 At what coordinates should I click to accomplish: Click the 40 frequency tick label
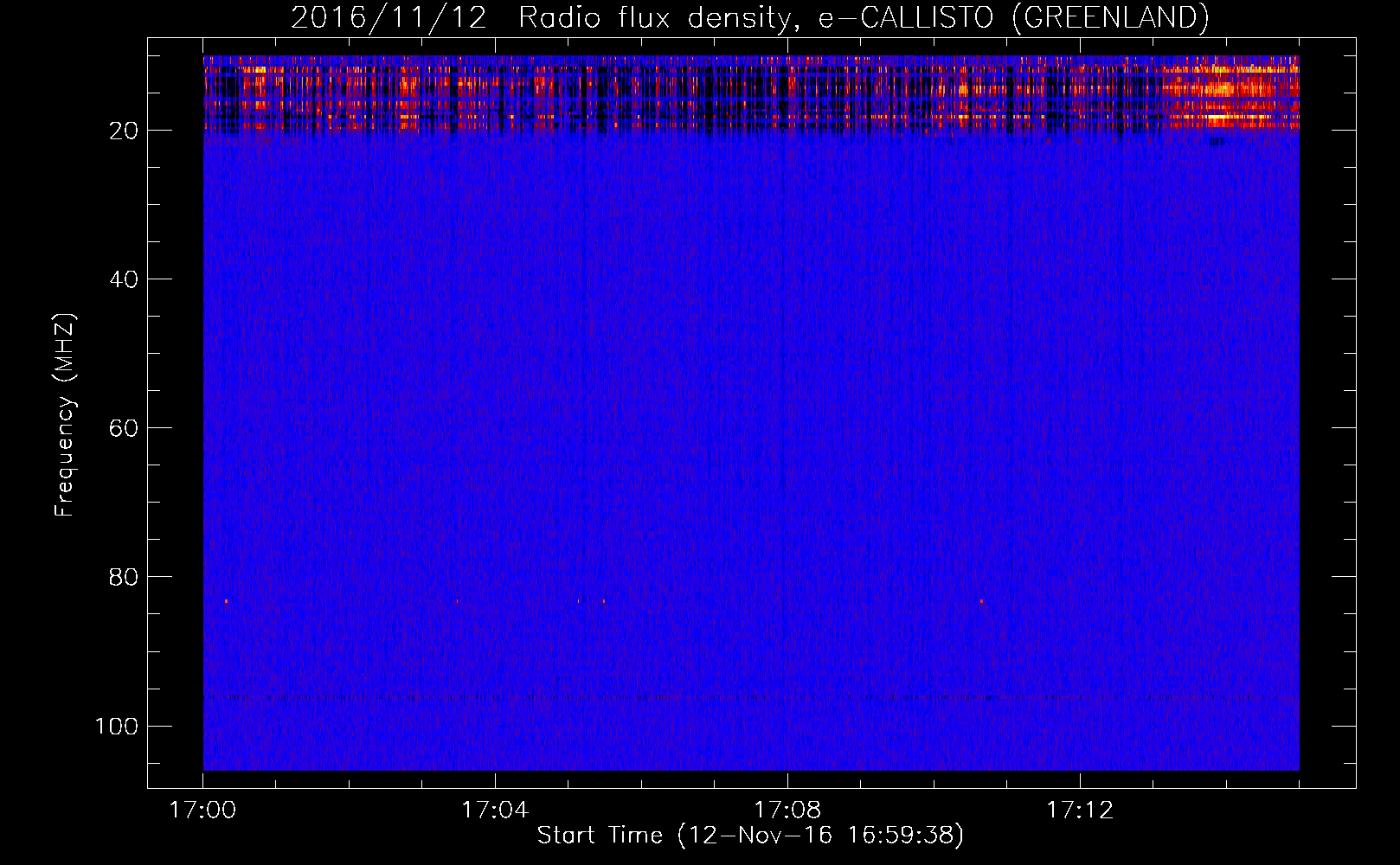point(124,279)
